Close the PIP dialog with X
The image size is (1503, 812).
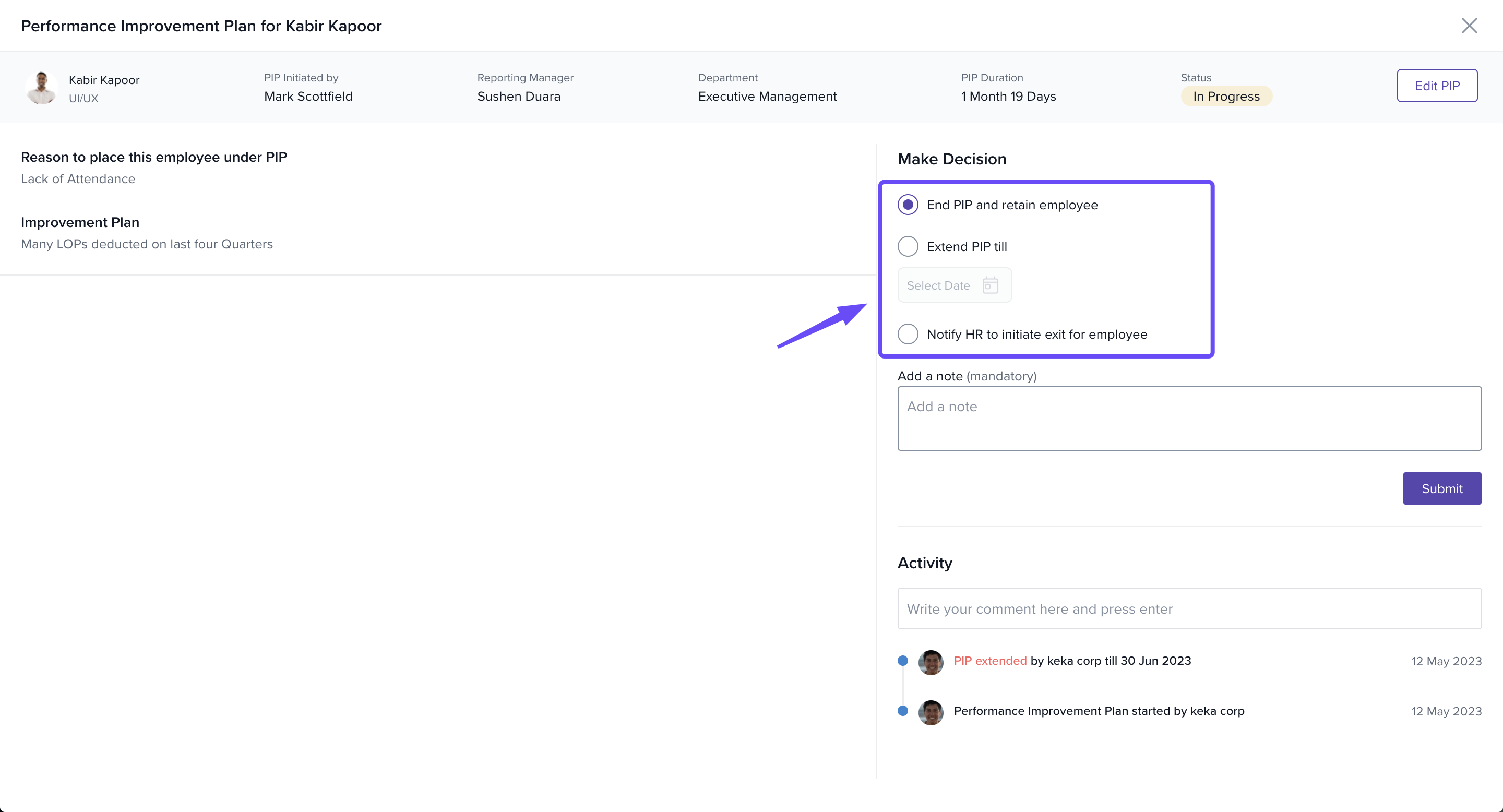pyautogui.click(x=1469, y=26)
